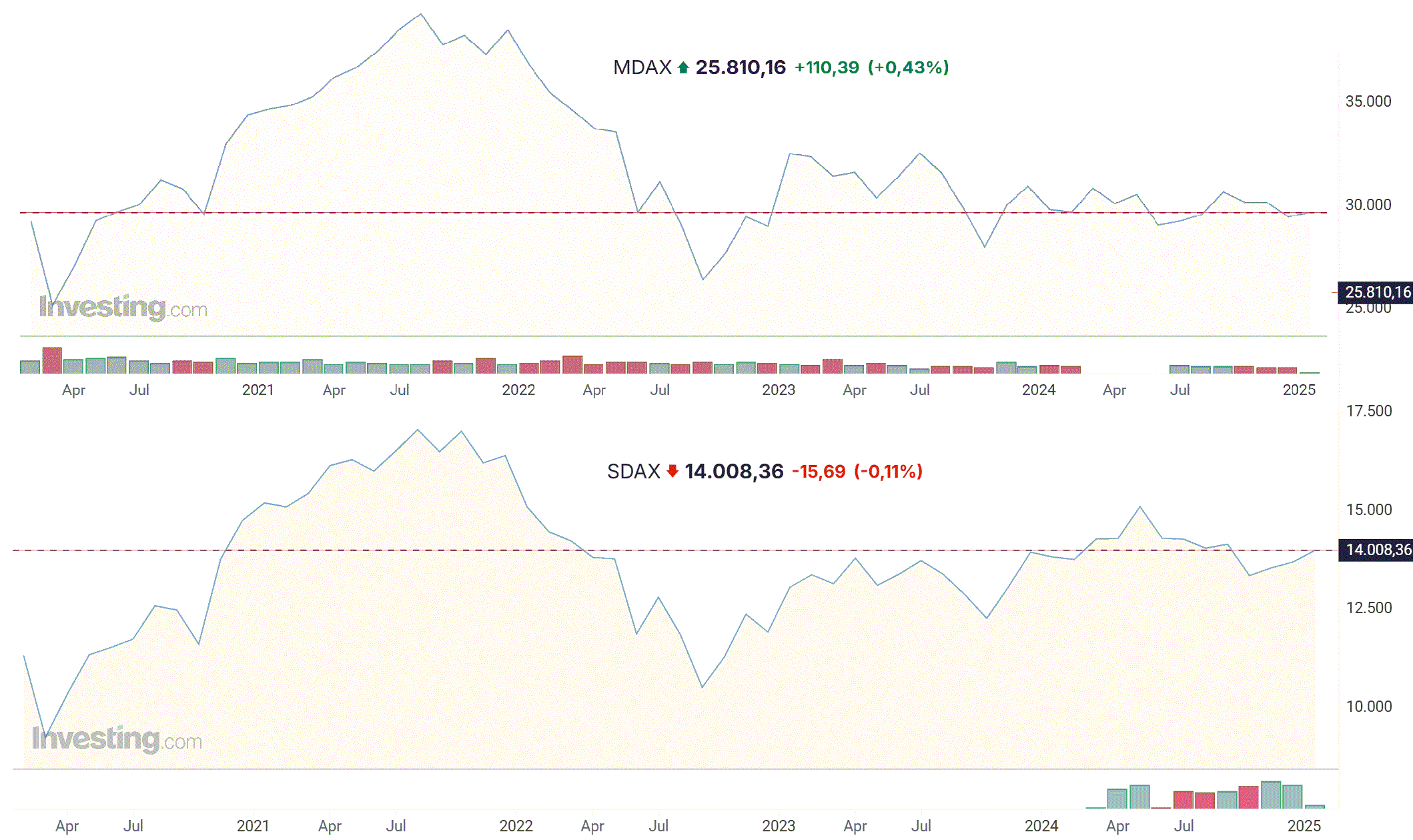Viewport: 1413px width, 840px height.
Task: Click the MDAX +110,39 change value
Action: point(827,67)
